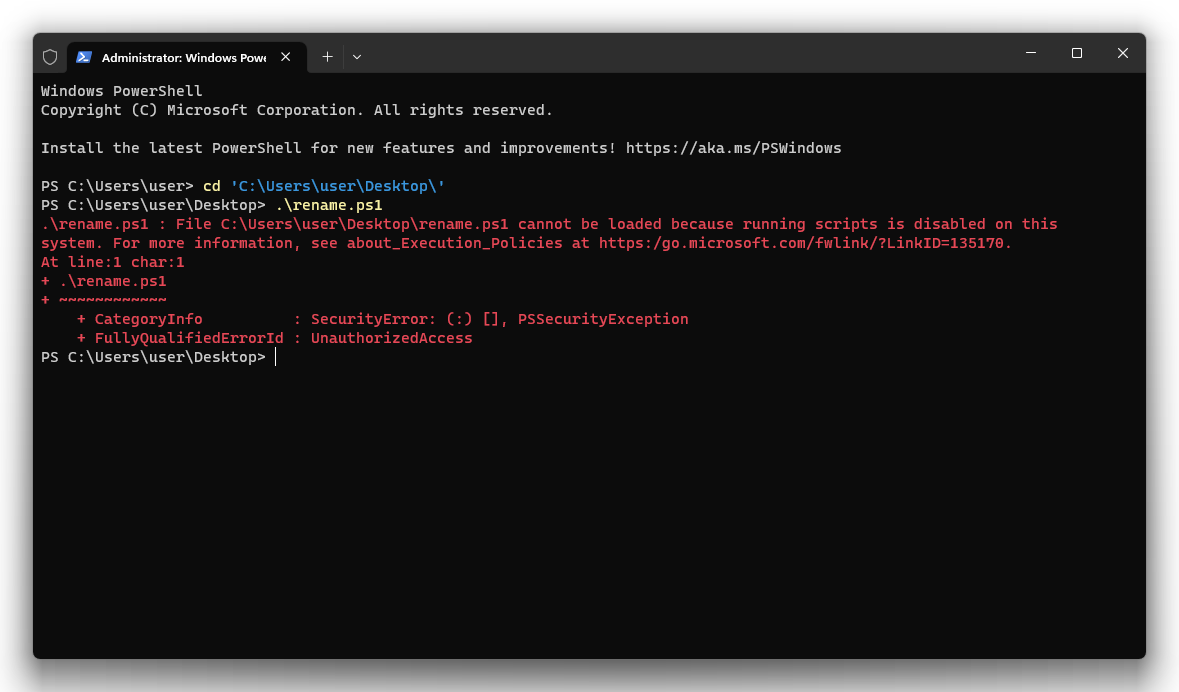Click the PowerShell icon on the tab
The image size is (1179, 692).
(x=84, y=57)
